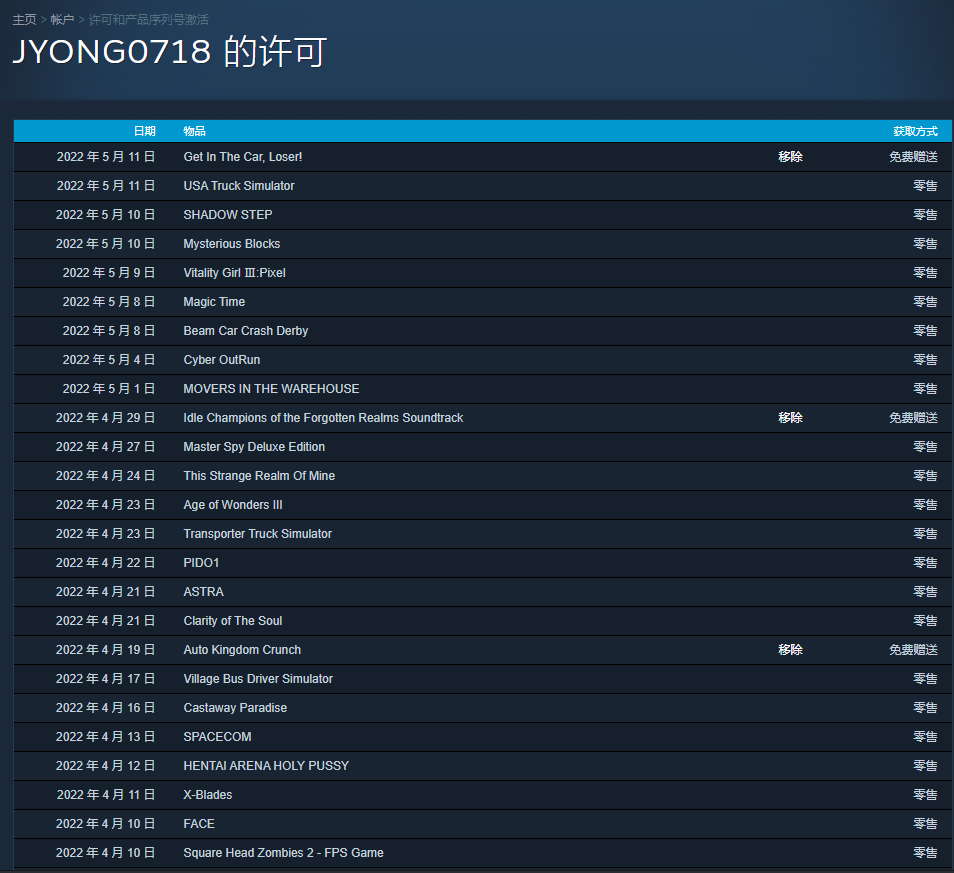The image size is (954, 873).
Task: Select Square Head Zombies 2 - FPS Game
Action: click(284, 853)
